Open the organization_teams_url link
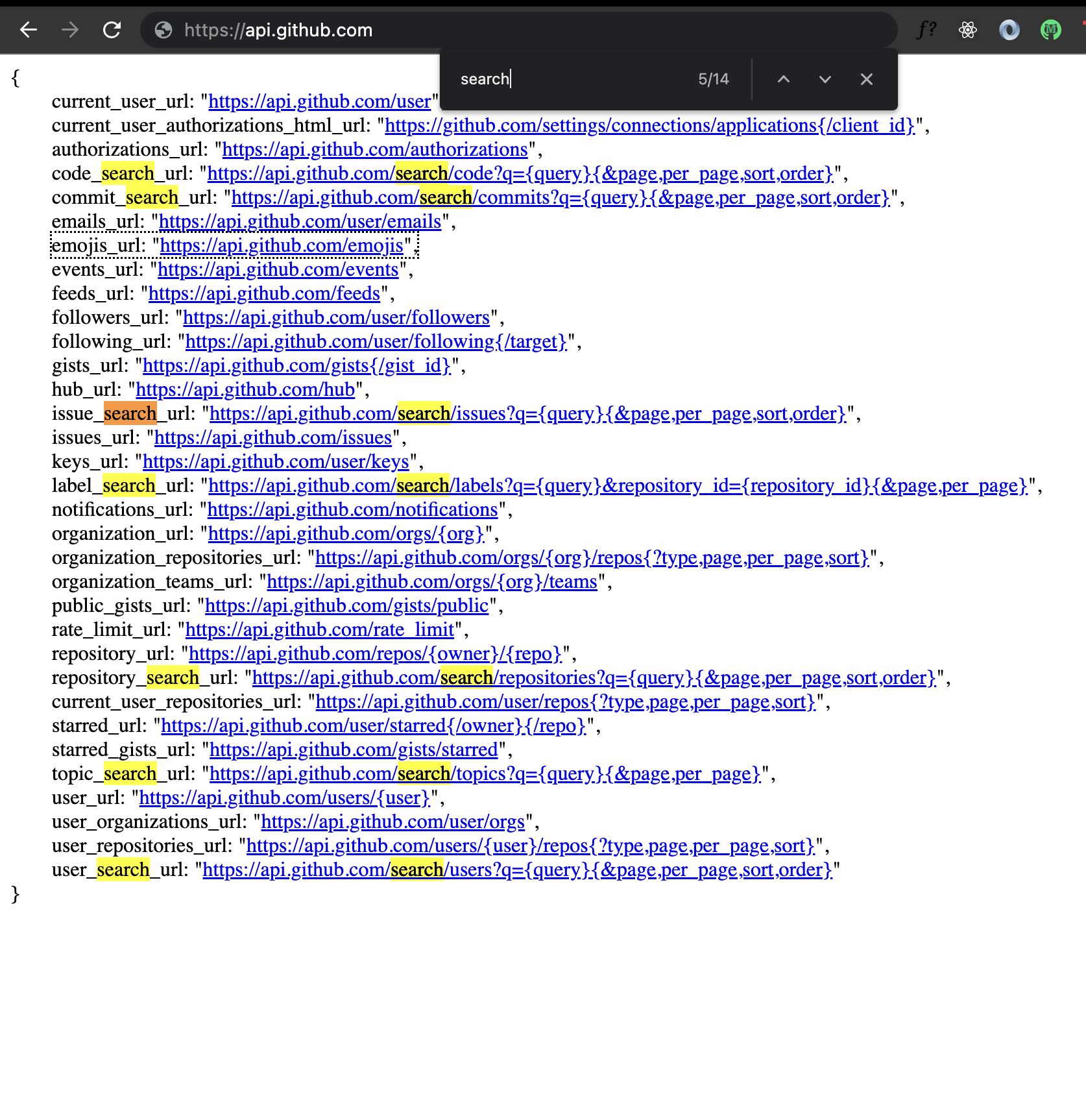The image size is (1086, 1120). (433, 582)
